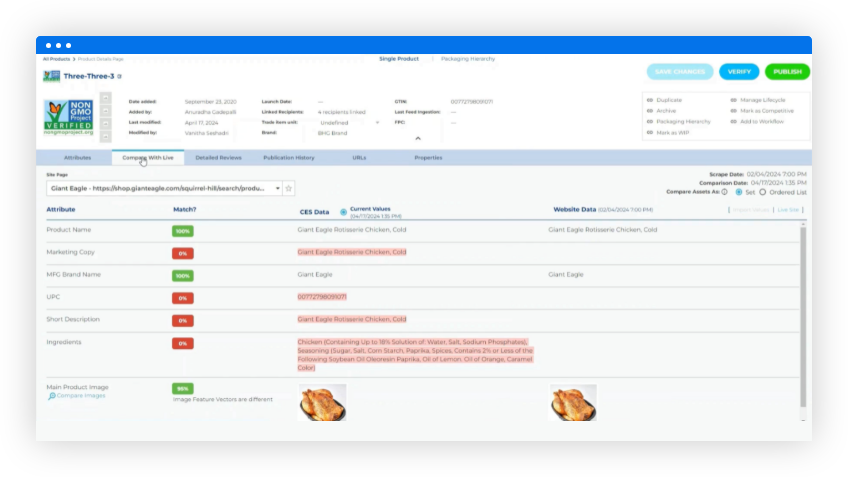Click '4 recipients linked' text
848x477 pixels.
(x=342, y=112)
